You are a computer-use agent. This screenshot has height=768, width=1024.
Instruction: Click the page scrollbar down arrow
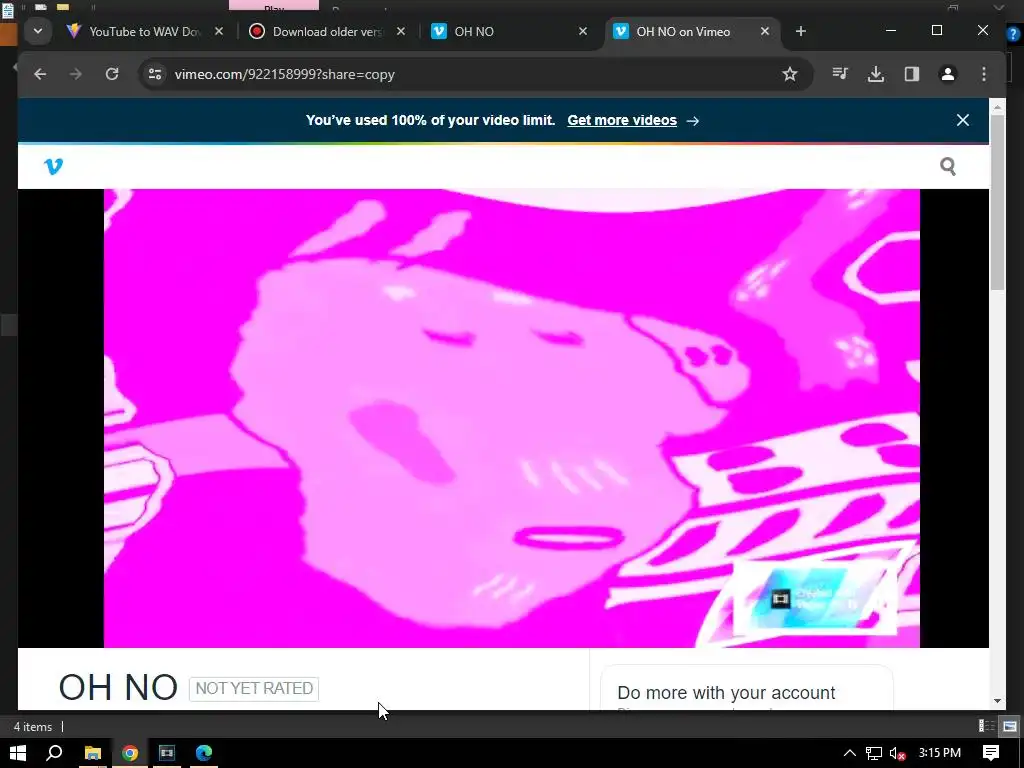point(997,701)
